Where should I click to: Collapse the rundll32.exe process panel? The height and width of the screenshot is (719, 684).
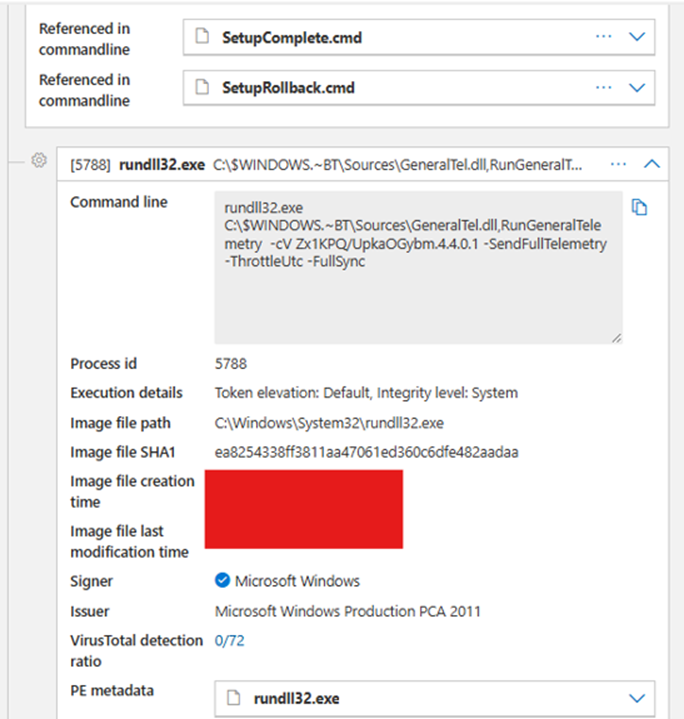coord(651,163)
